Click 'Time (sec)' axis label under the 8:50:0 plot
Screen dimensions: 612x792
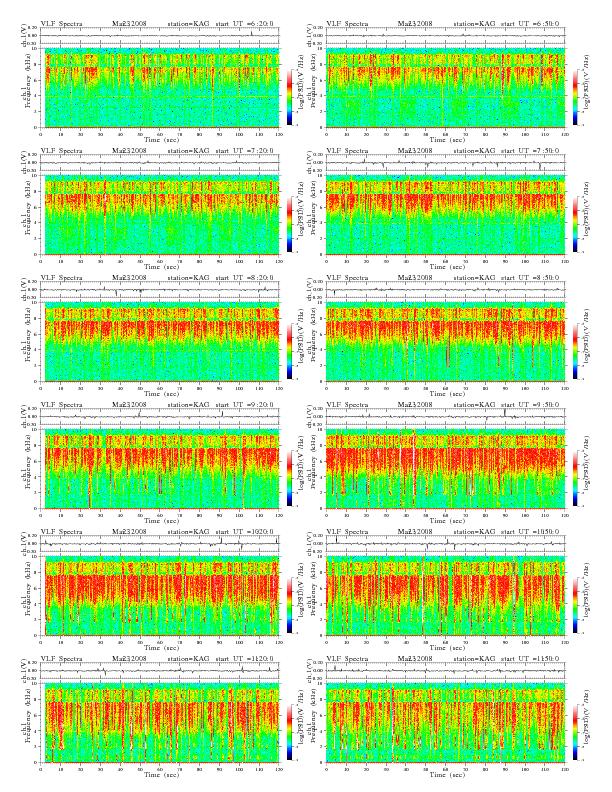(x=447, y=393)
